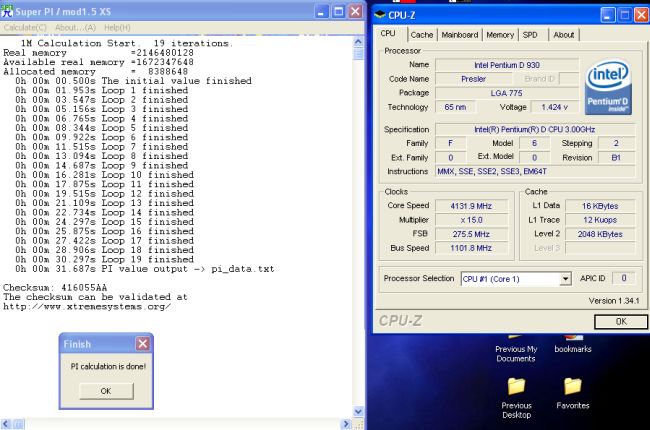Image resolution: width=650 pixels, height=430 pixels.
Task: Click the initial value finished line
Action: point(133,81)
